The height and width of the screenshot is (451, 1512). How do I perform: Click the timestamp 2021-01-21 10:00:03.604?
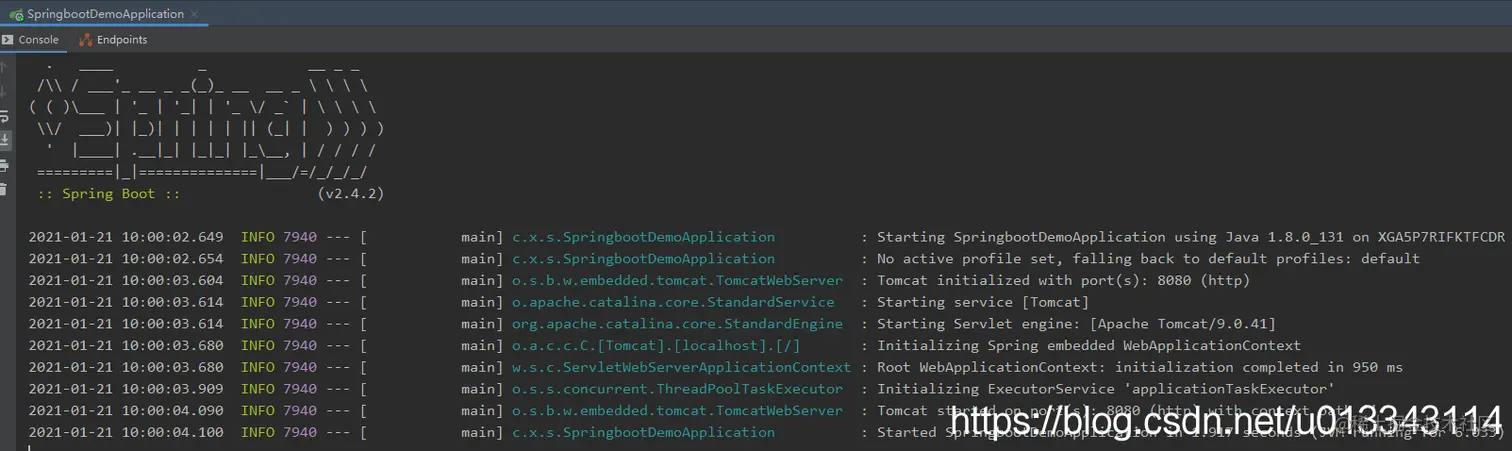tap(126, 281)
